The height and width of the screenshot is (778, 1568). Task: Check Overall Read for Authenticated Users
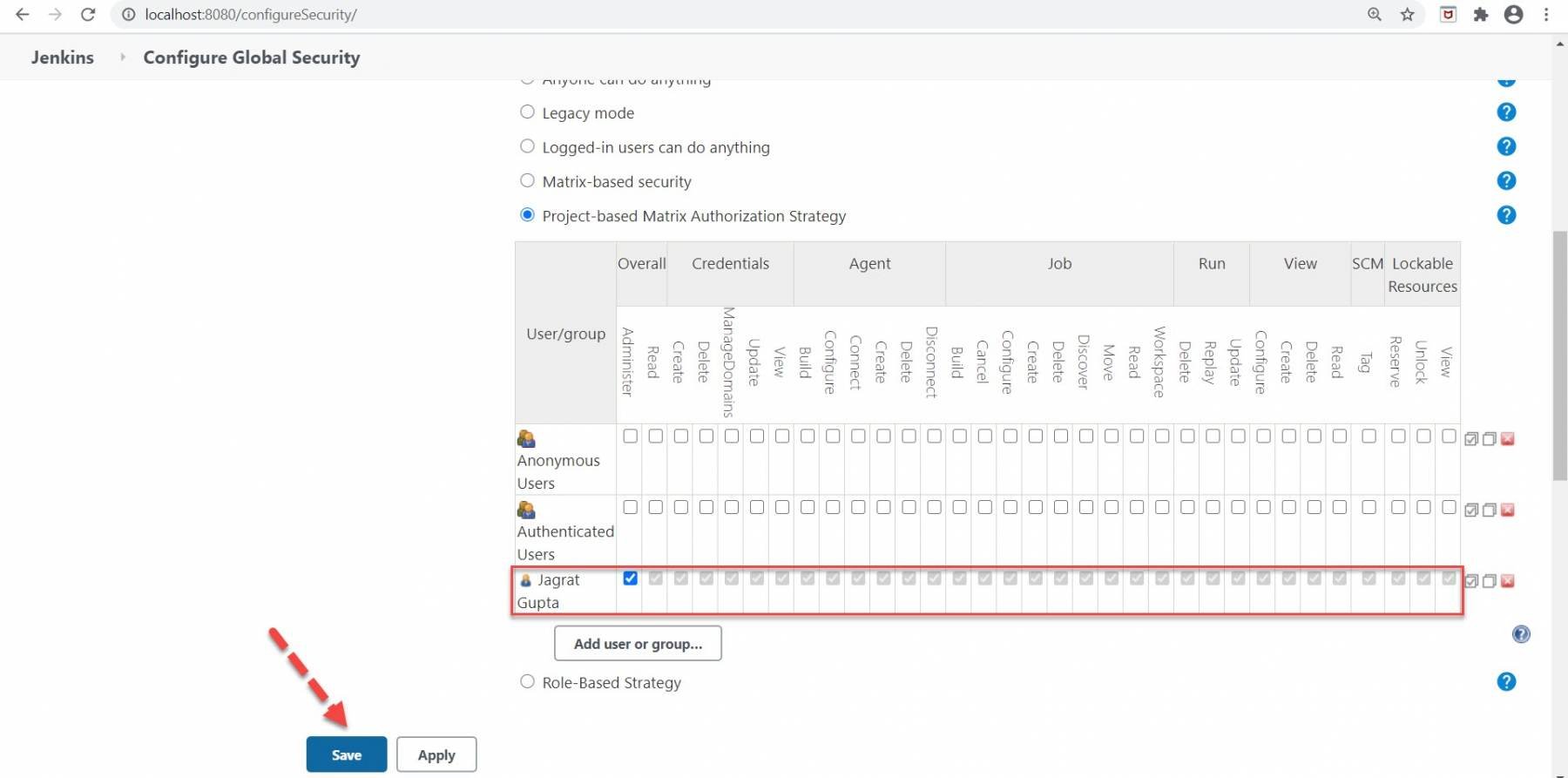pyautogui.click(x=656, y=507)
